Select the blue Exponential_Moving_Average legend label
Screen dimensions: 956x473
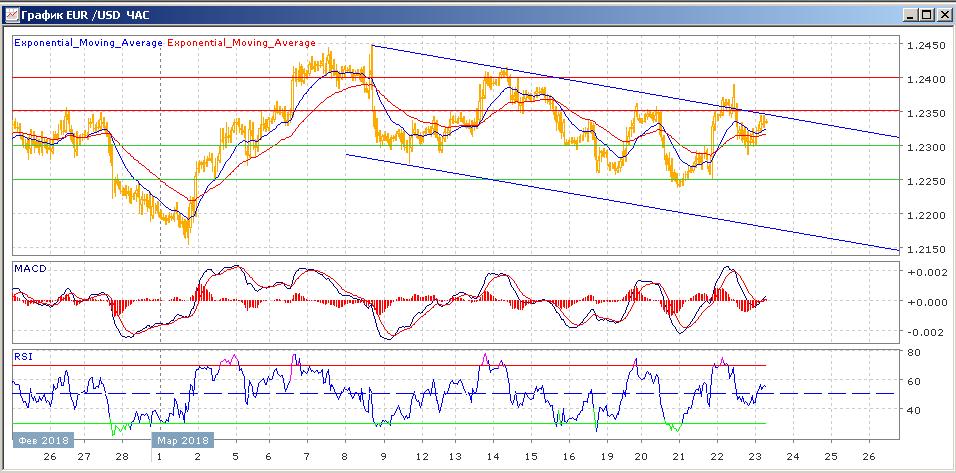88,43
